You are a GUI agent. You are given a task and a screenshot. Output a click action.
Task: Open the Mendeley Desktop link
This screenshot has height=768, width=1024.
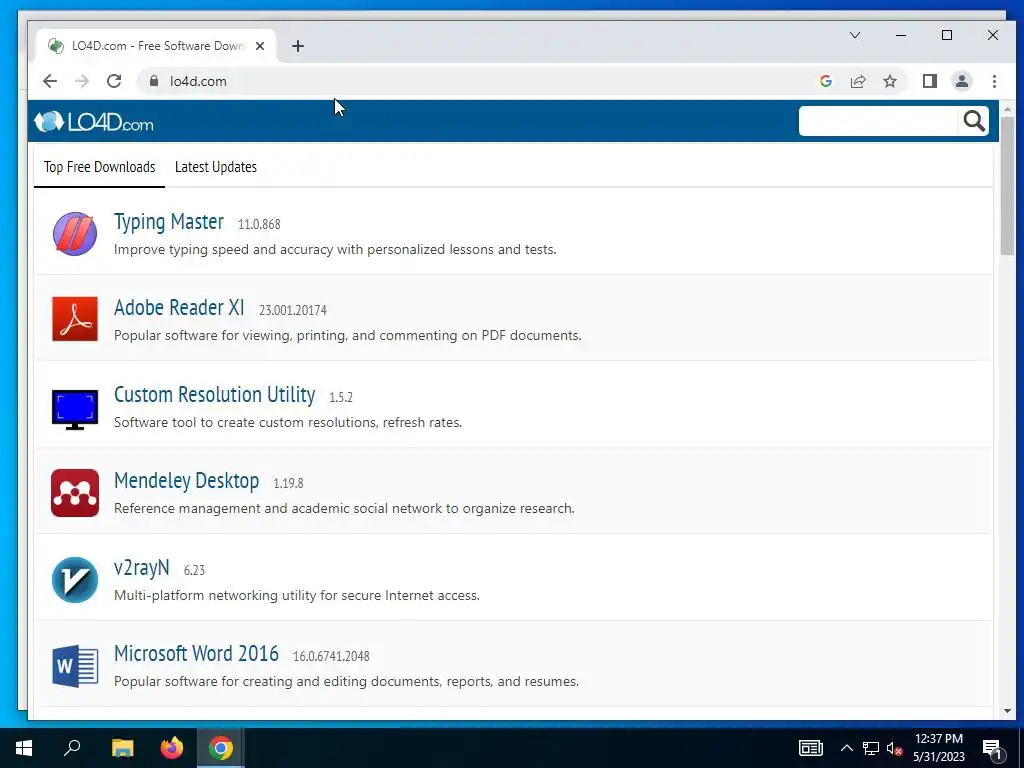tap(186, 481)
